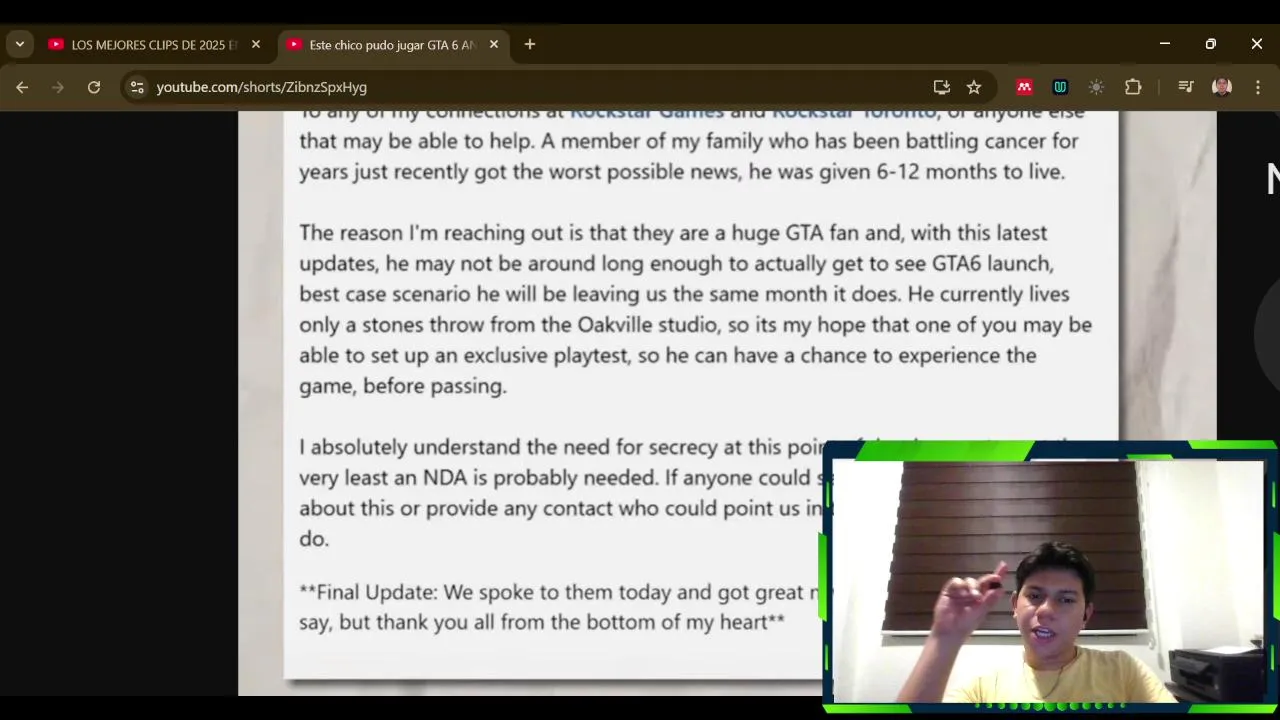
Task: Select the Este chico pudo jugar GTA 6 tab
Action: click(392, 45)
